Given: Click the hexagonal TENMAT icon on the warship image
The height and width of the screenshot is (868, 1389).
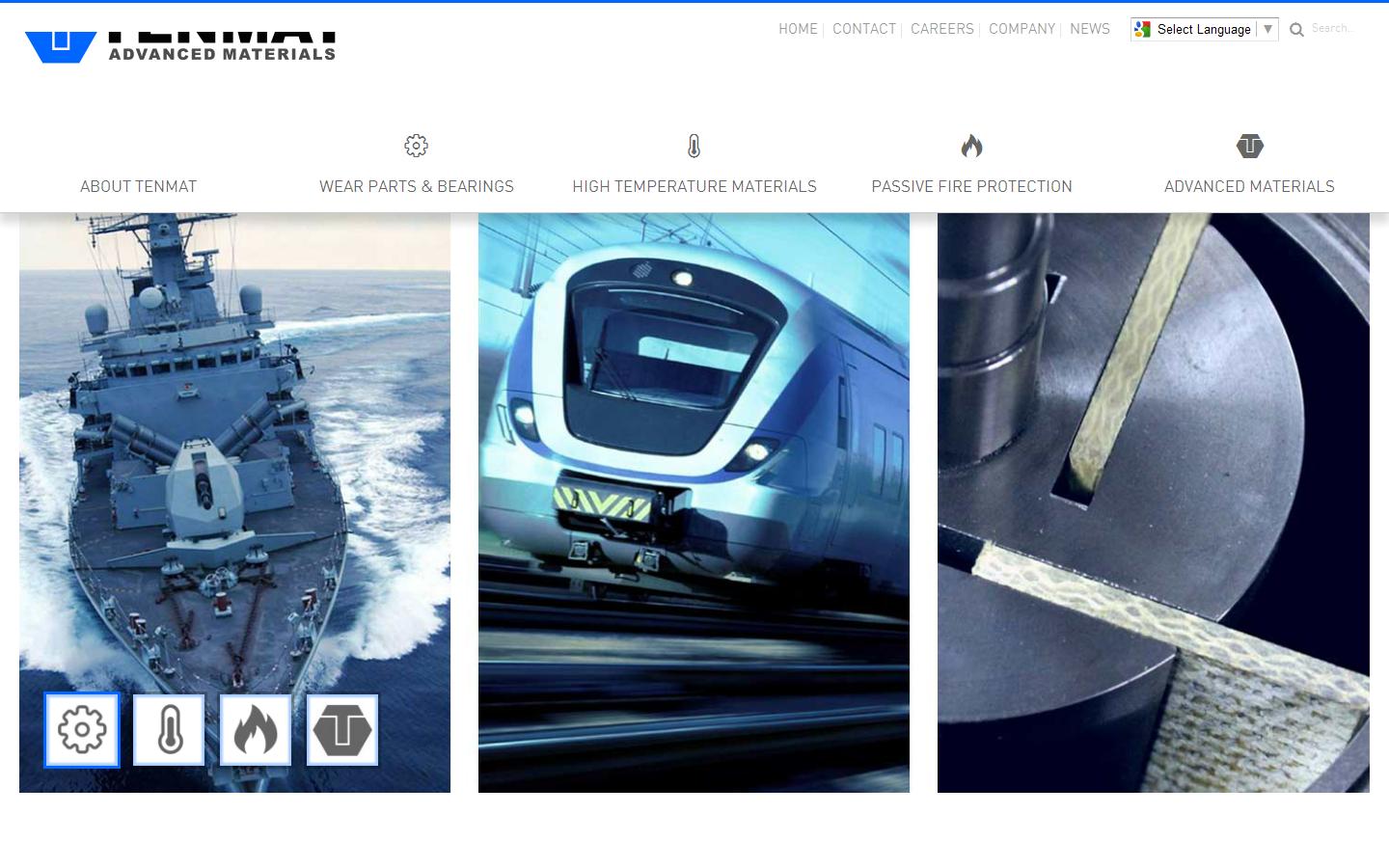Looking at the screenshot, I should click(x=342, y=730).
